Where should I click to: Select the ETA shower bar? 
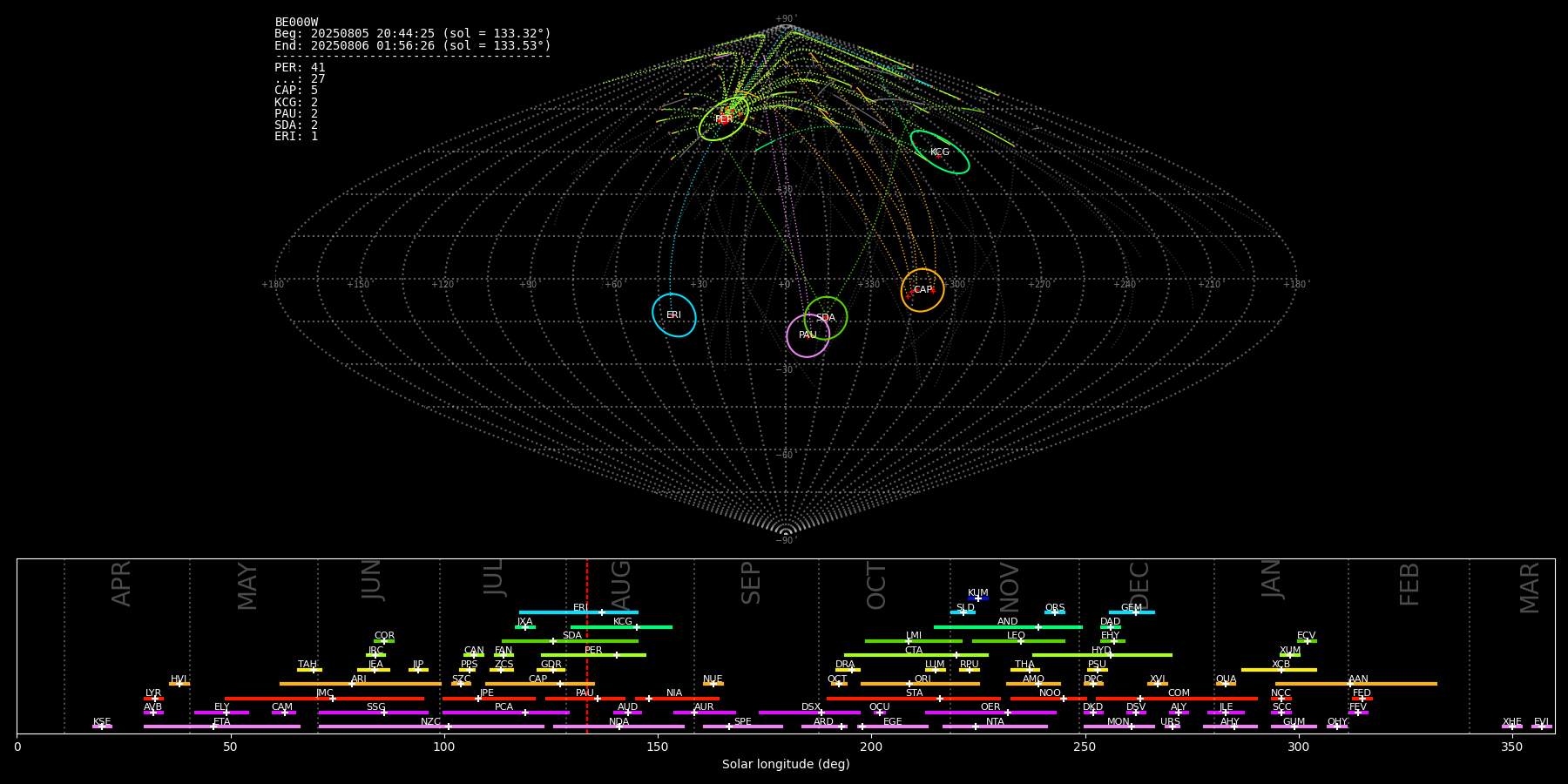click(222, 727)
